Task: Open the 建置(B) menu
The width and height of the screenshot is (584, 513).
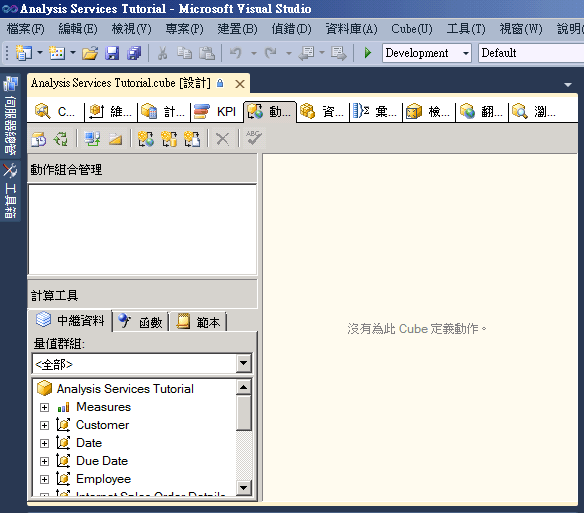Action: [237, 29]
